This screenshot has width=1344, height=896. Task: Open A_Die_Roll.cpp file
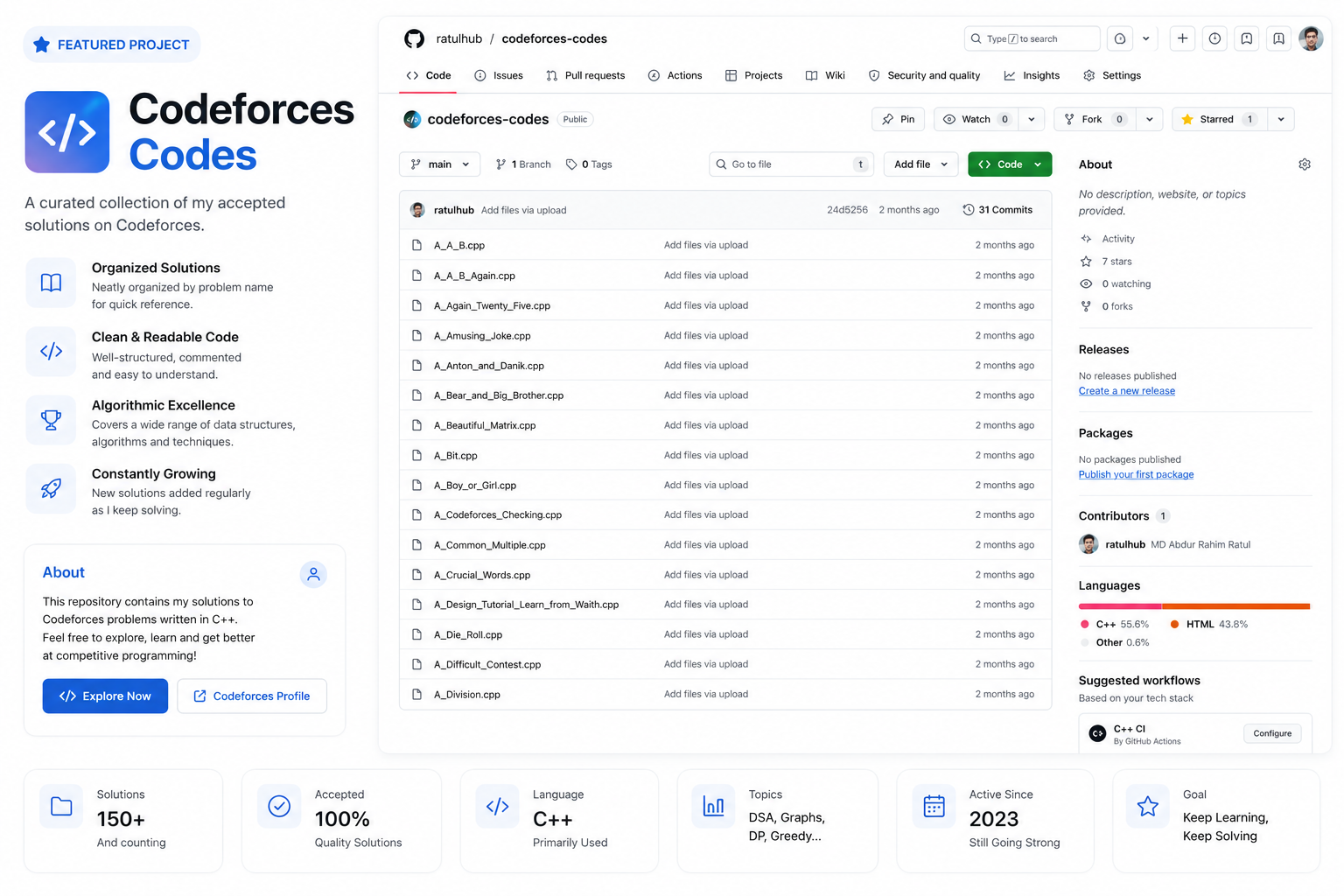468,634
